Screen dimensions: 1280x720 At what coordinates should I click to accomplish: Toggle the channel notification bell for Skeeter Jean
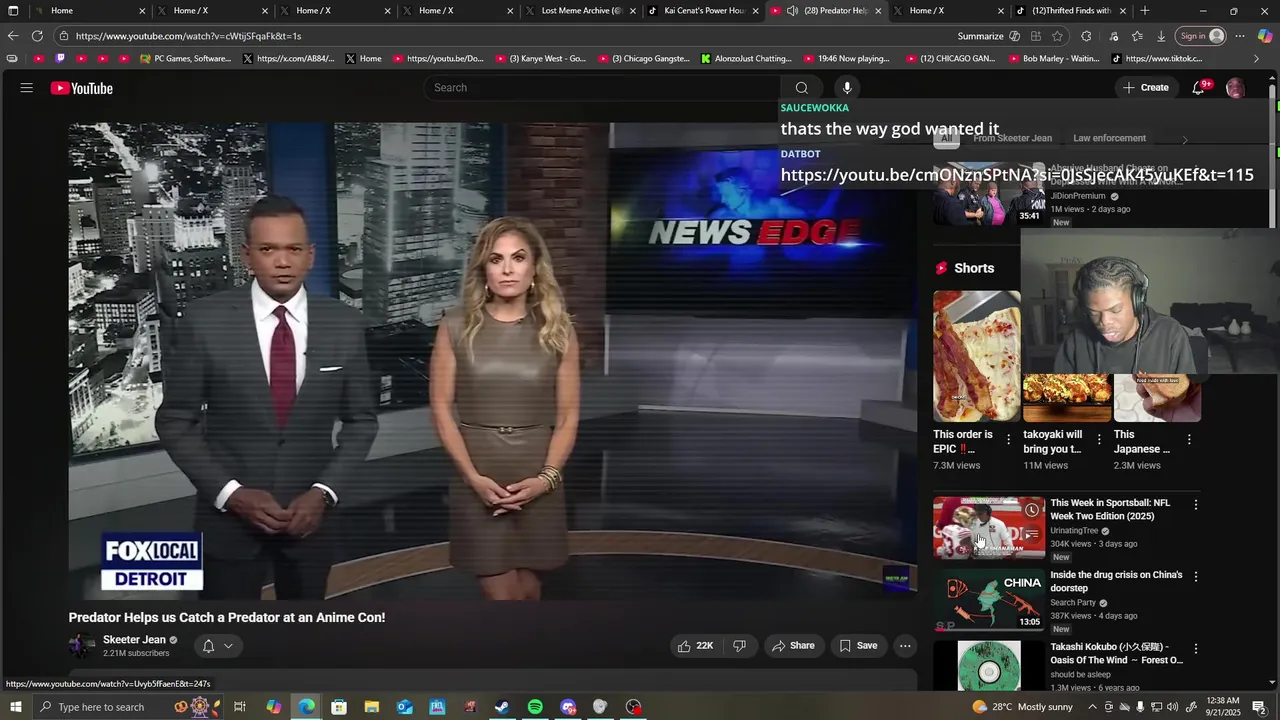point(217,646)
